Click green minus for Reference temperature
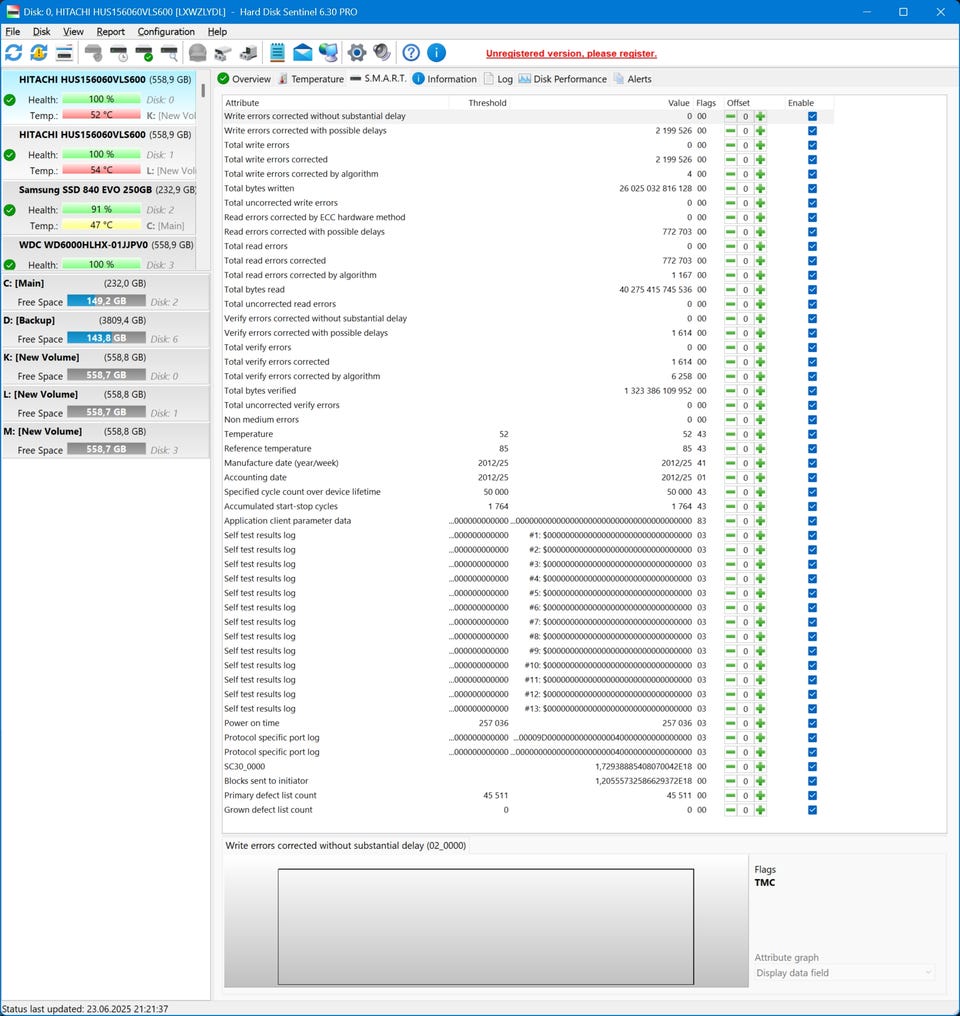Viewport: 960px width, 1016px height. 731,448
